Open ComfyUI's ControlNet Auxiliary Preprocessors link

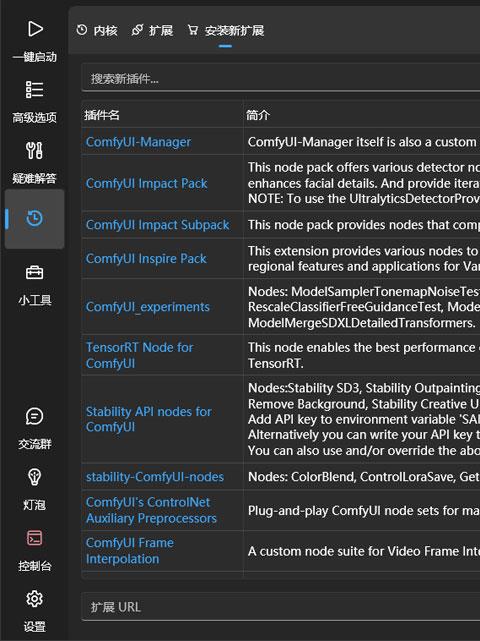(x=151, y=510)
